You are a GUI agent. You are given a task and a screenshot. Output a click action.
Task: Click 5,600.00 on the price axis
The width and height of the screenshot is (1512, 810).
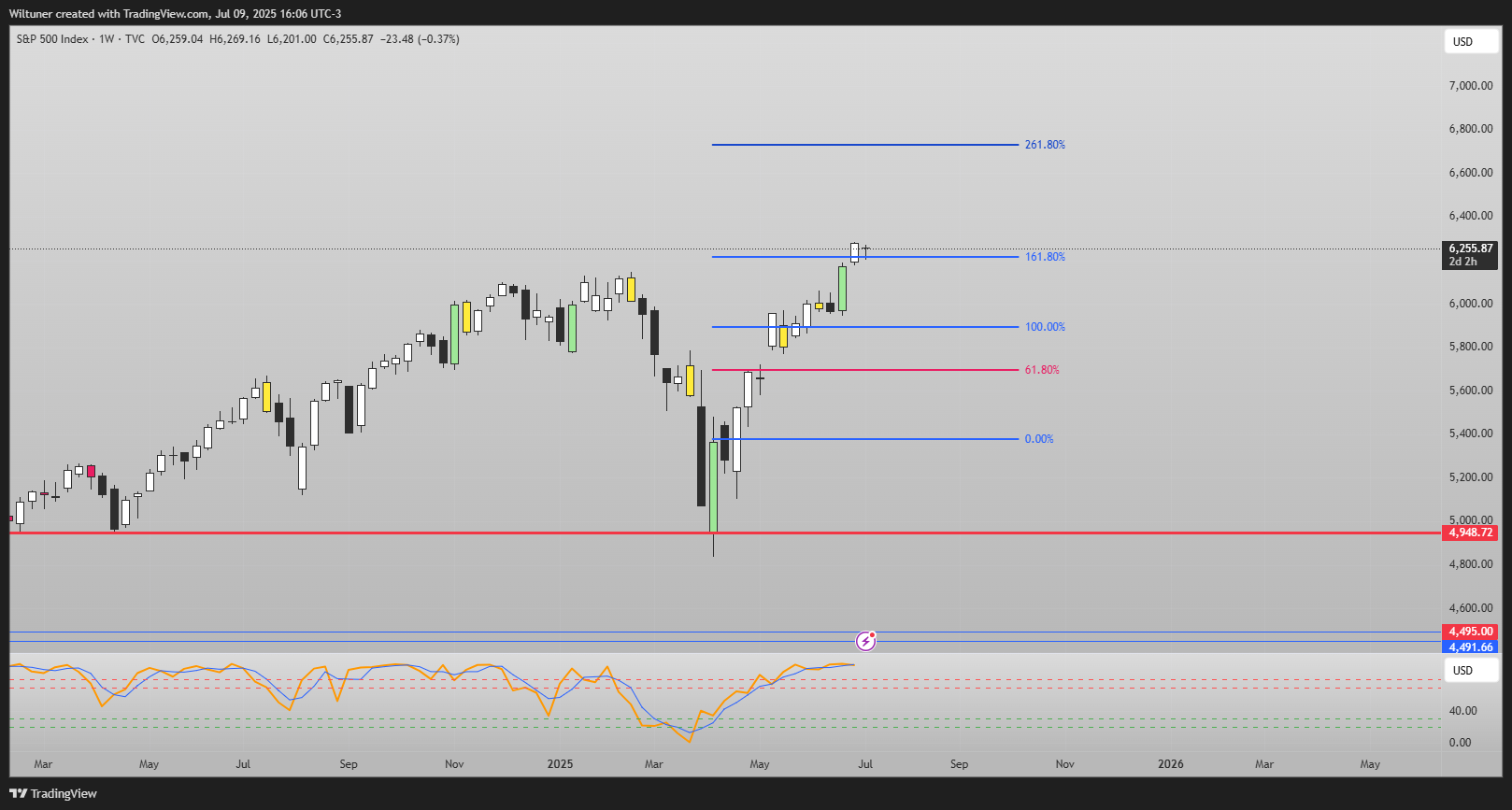coord(1471,391)
